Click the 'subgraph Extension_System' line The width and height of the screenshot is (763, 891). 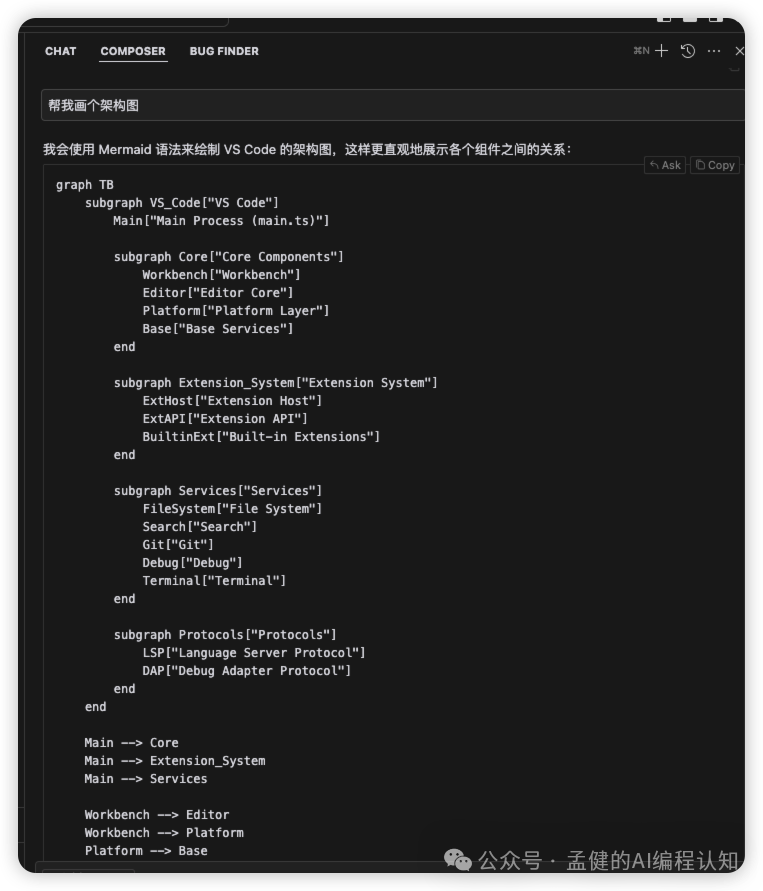(x=276, y=383)
